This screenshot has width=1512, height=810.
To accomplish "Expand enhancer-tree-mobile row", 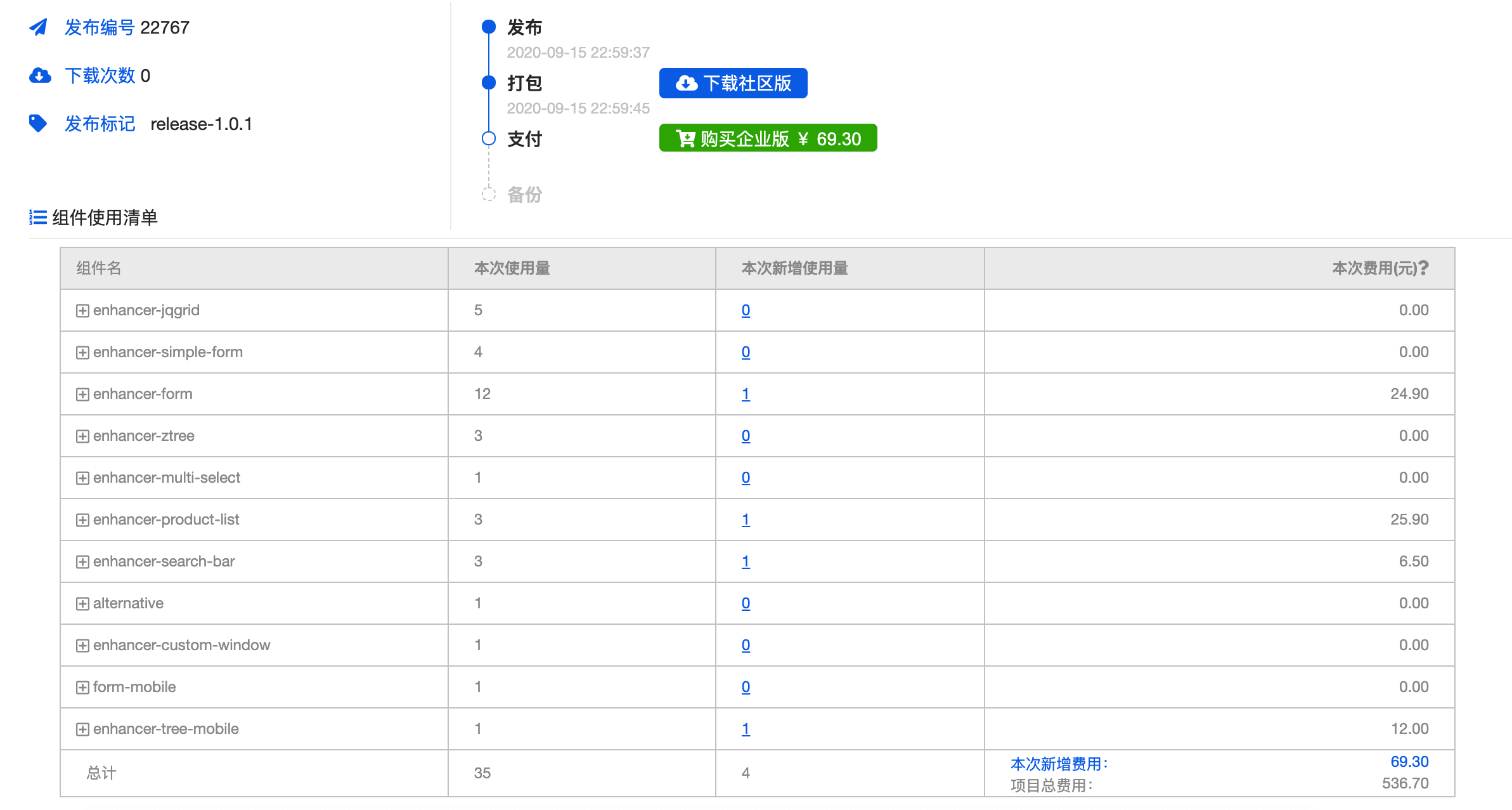I will (x=82, y=729).
